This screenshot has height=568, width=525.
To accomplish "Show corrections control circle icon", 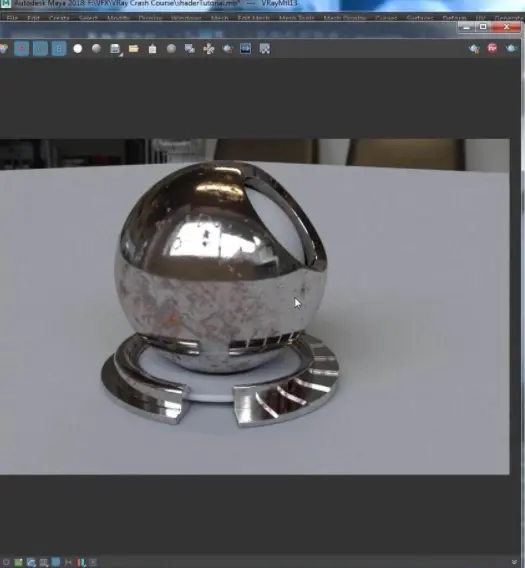I will tap(6, 562).
